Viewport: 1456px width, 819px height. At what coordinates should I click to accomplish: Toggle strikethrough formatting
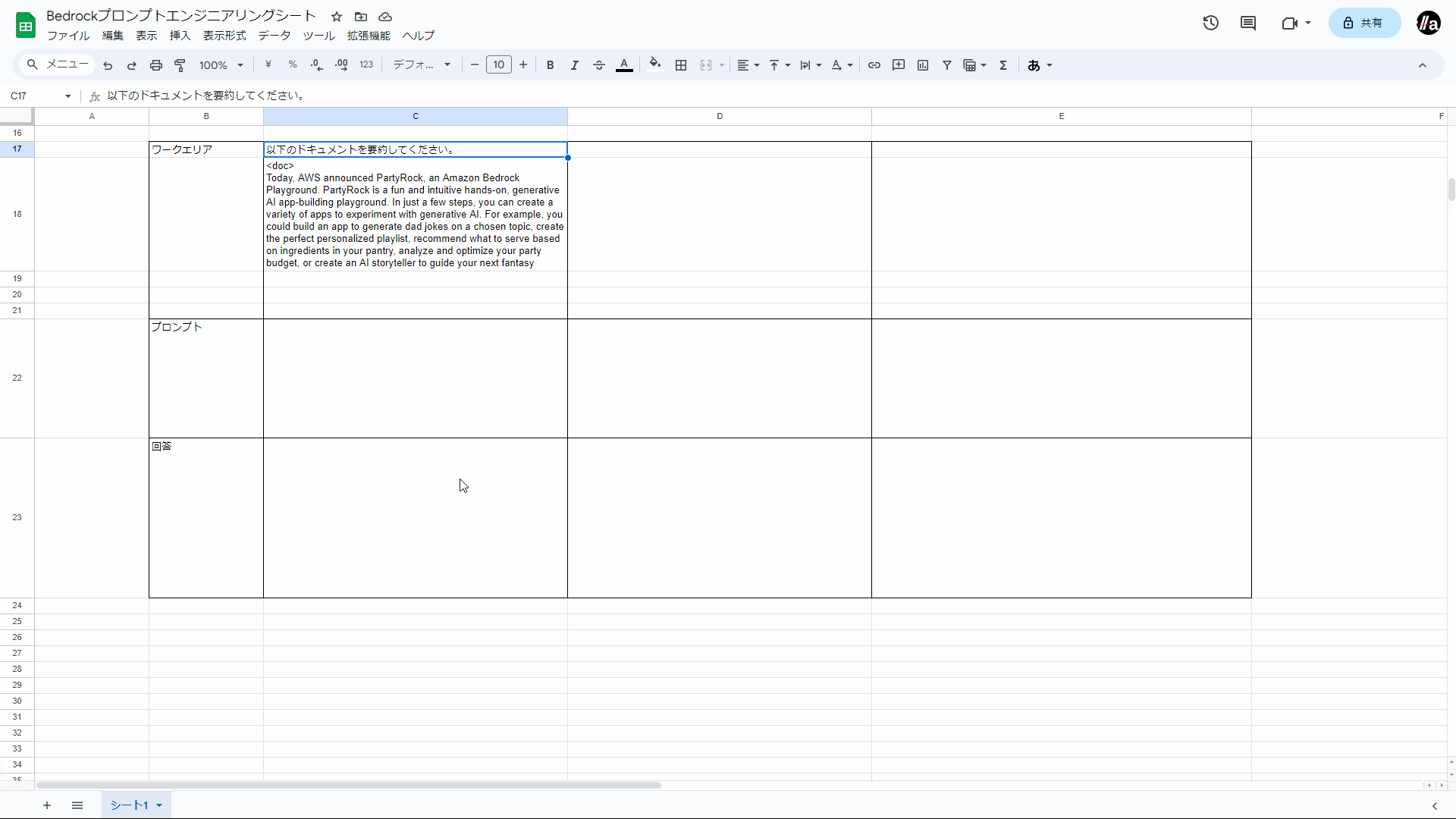pyautogui.click(x=599, y=65)
